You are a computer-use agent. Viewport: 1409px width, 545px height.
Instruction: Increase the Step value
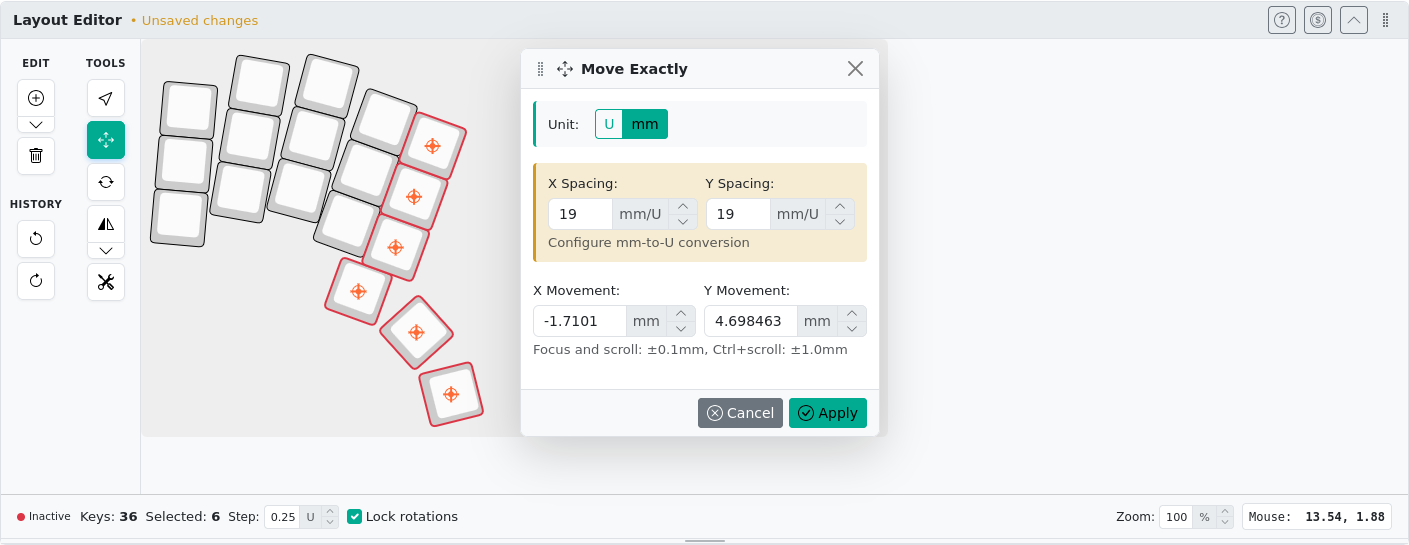point(330,512)
